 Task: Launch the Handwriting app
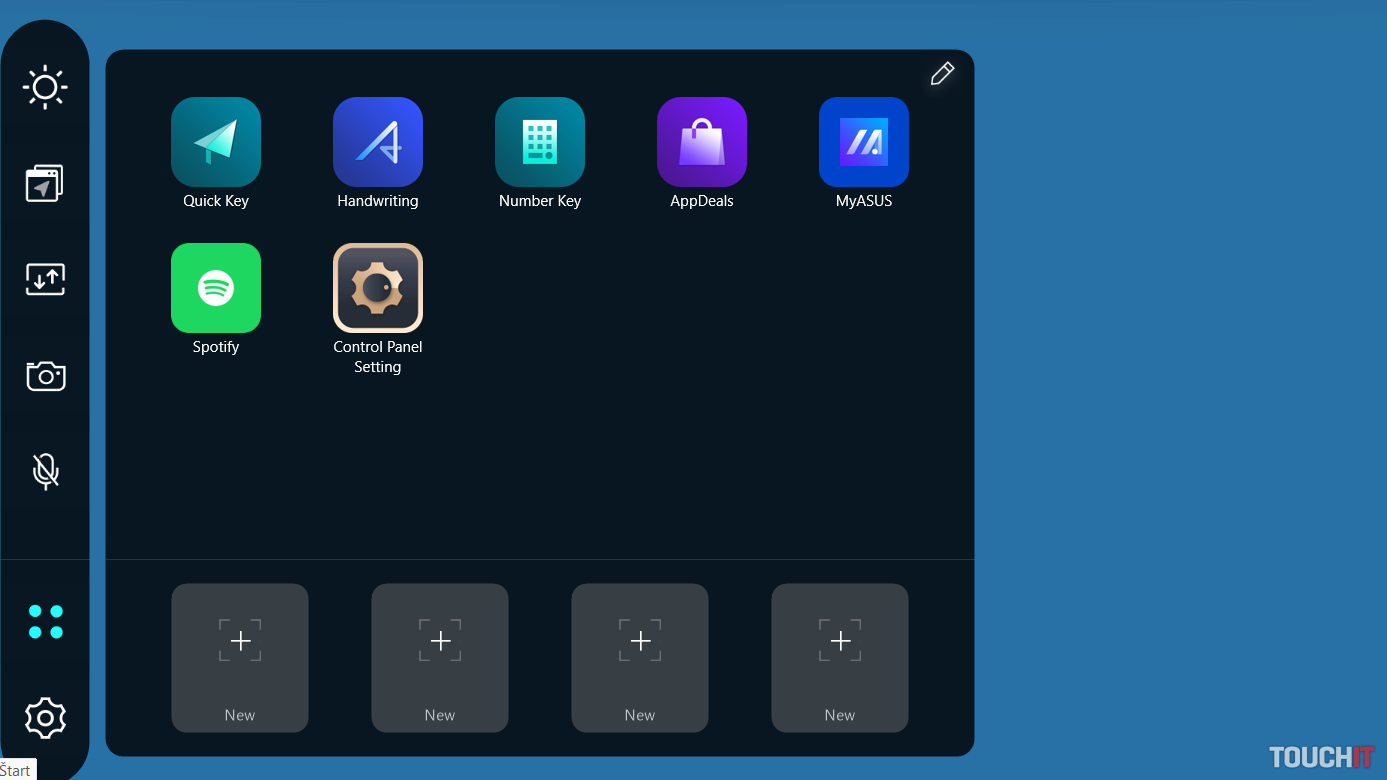[x=378, y=142]
